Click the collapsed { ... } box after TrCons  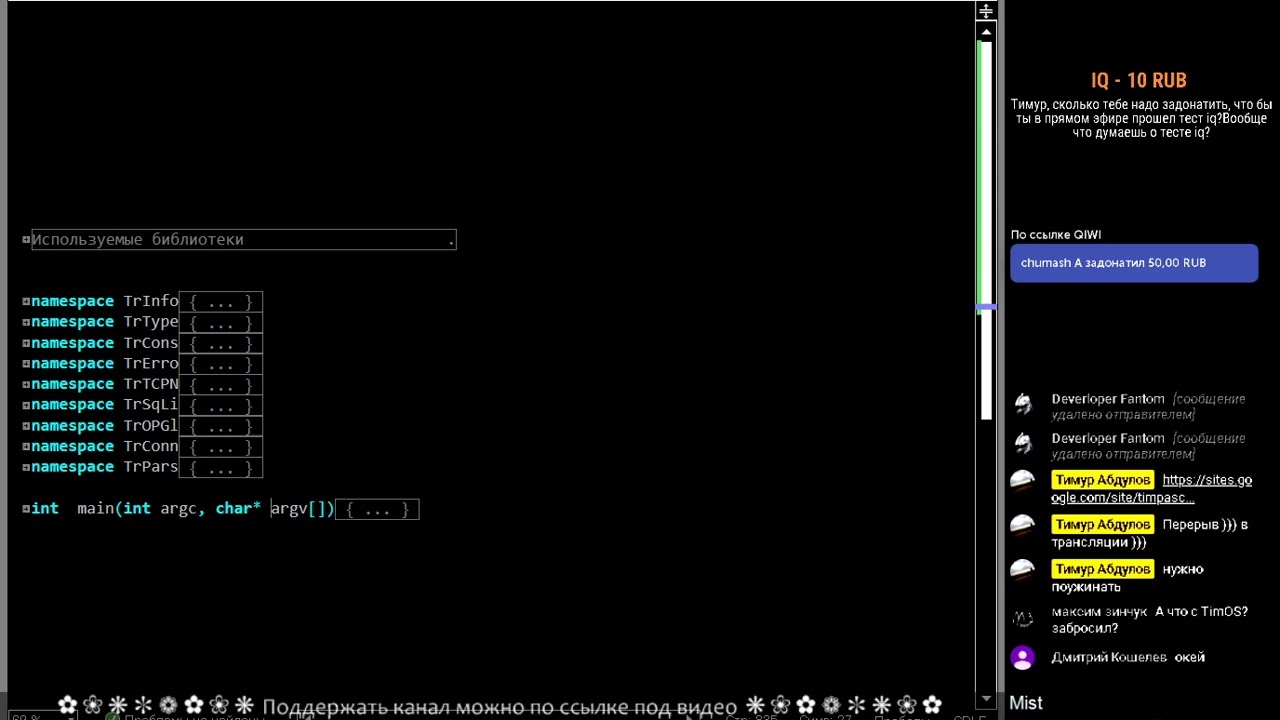(x=221, y=343)
